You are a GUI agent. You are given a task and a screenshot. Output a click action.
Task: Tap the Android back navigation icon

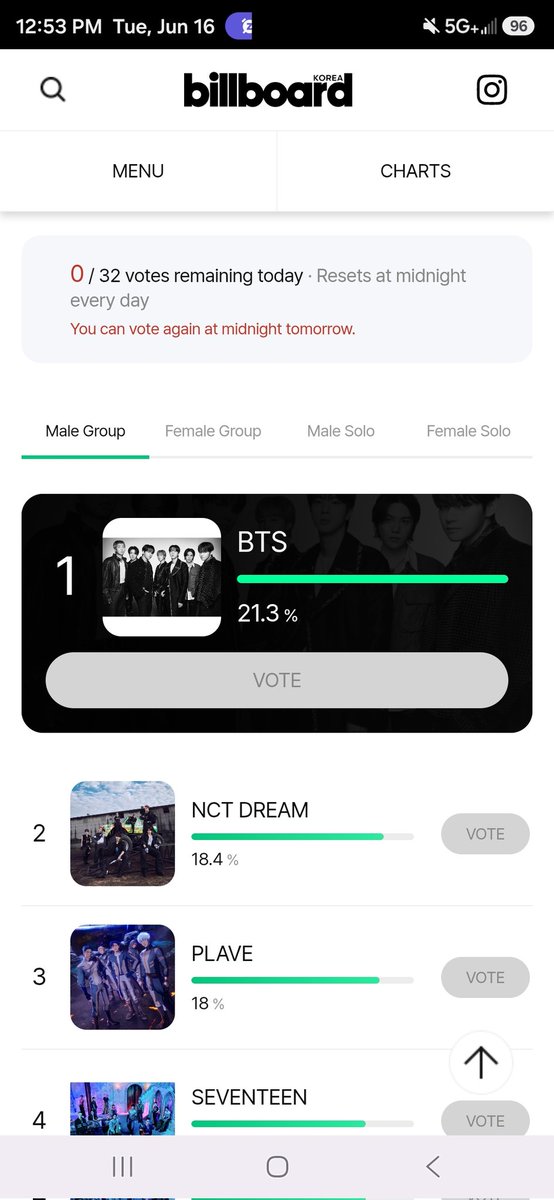(x=433, y=1166)
